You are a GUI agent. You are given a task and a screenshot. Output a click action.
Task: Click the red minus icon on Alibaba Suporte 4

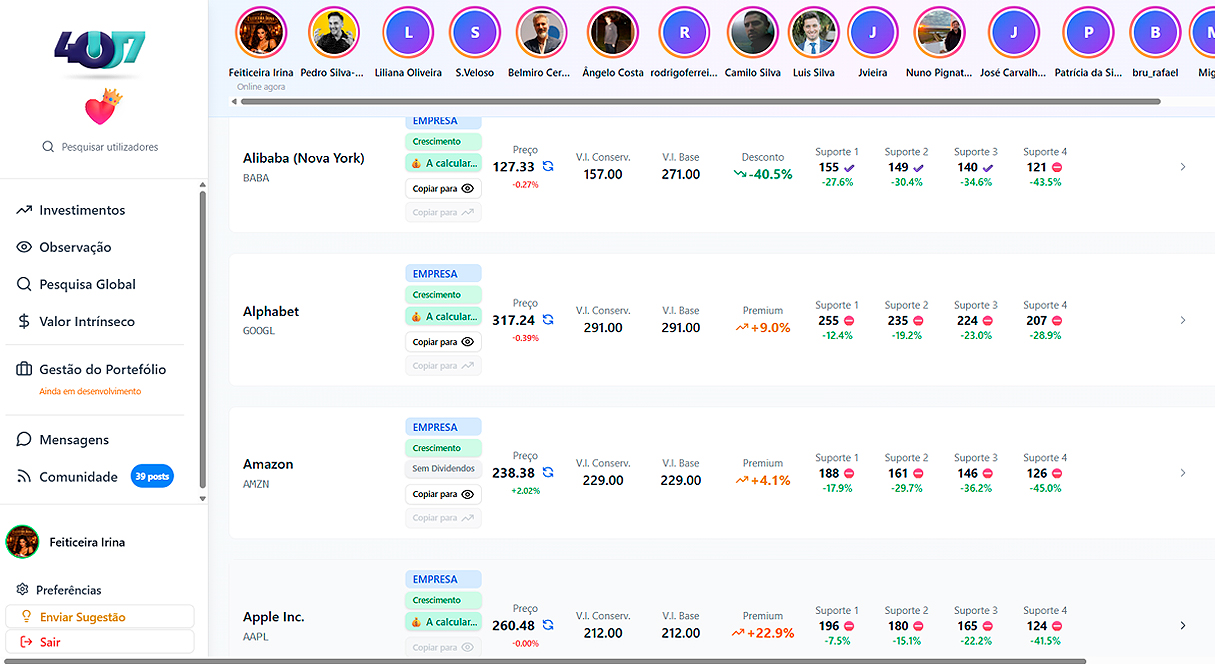click(x=1057, y=168)
